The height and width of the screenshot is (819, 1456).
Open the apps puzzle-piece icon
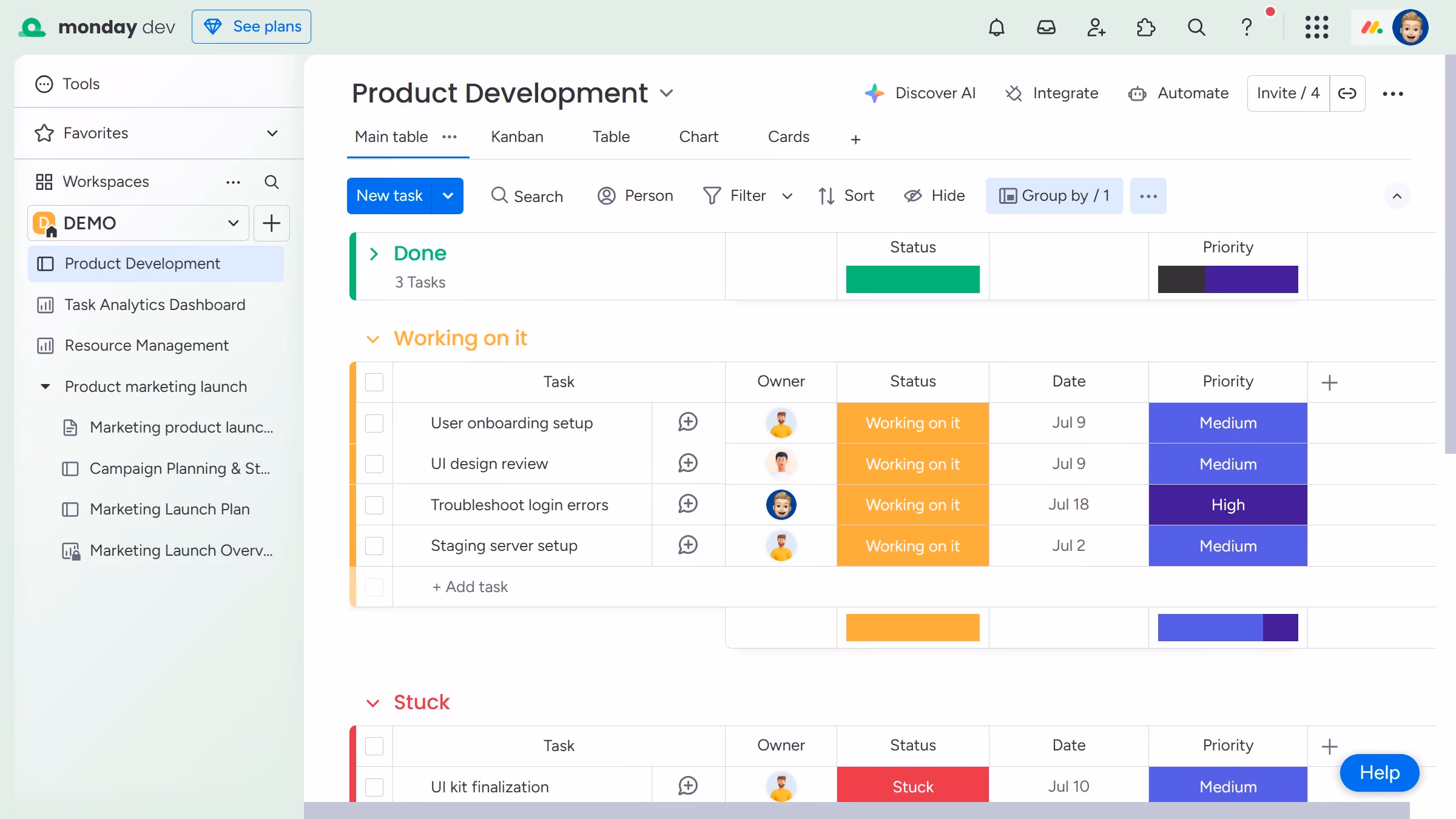pyautogui.click(x=1146, y=27)
